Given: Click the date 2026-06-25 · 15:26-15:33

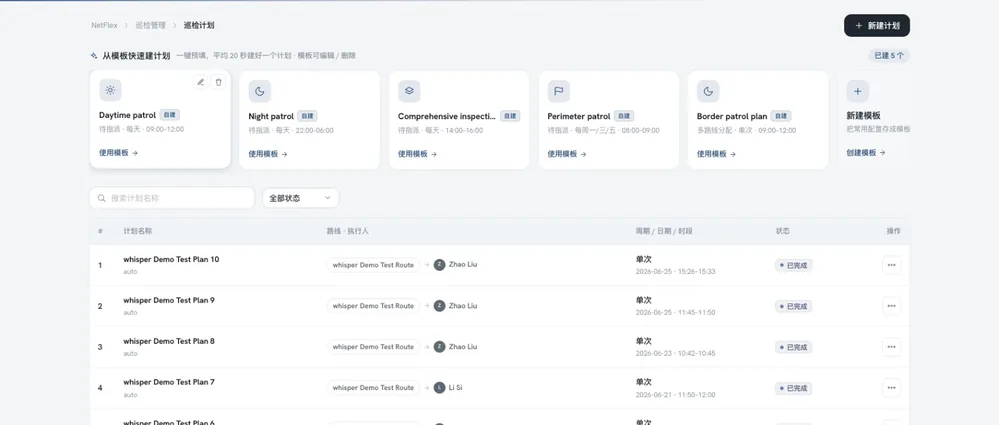Looking at the screenshot, I should 675,271.
